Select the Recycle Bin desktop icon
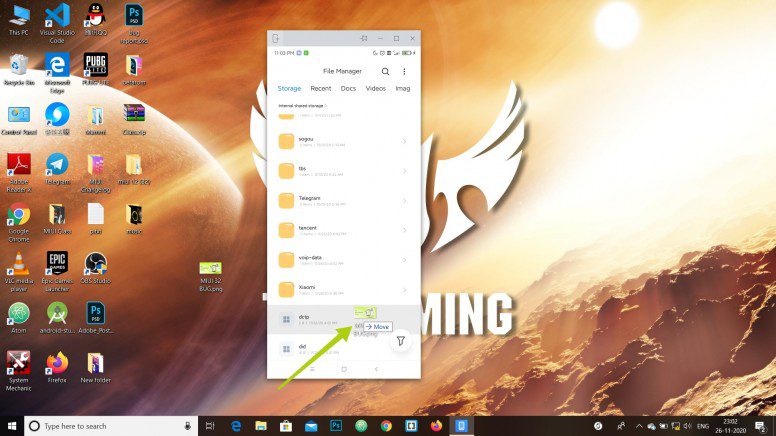The width and height of the screenshot is (776, 436). point(19,70)
